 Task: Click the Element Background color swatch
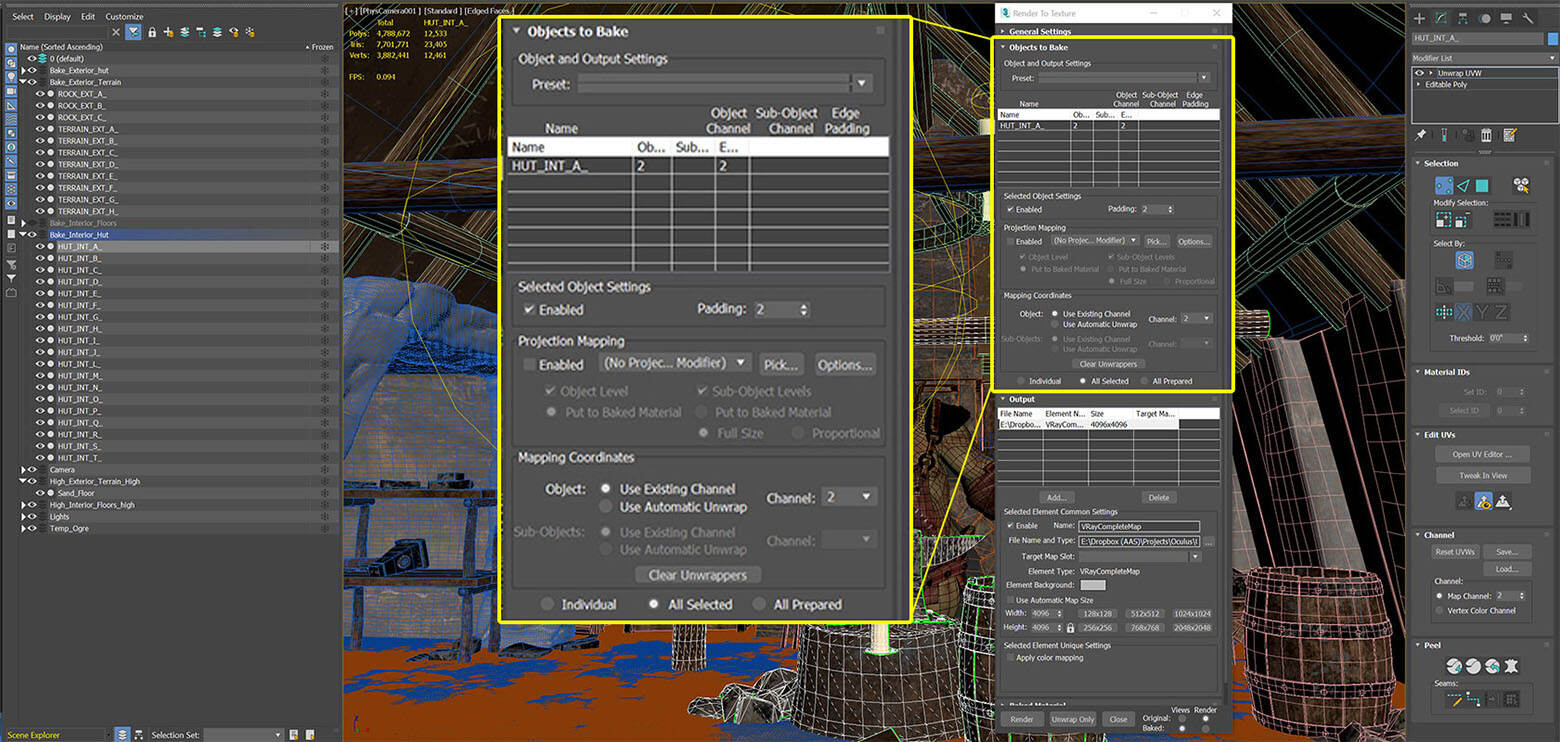[x=1093, y=585]
